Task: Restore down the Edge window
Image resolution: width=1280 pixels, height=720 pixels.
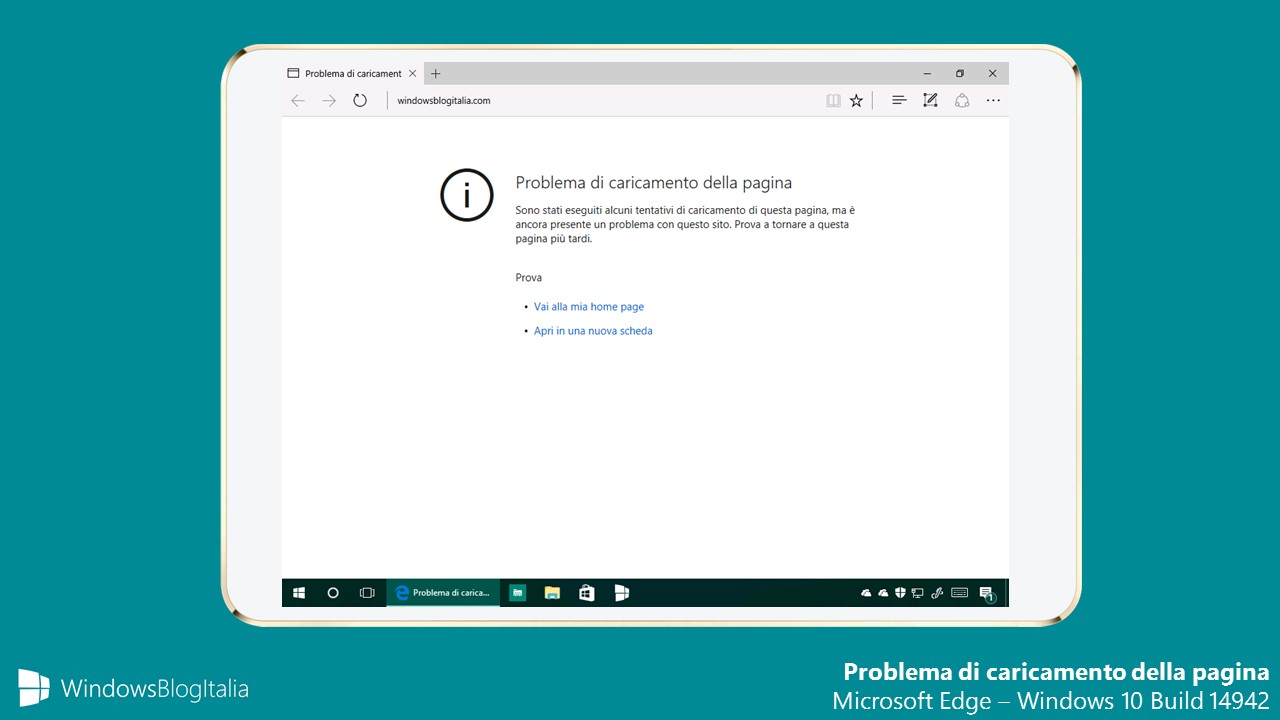Action: click(x=960, y=73)
